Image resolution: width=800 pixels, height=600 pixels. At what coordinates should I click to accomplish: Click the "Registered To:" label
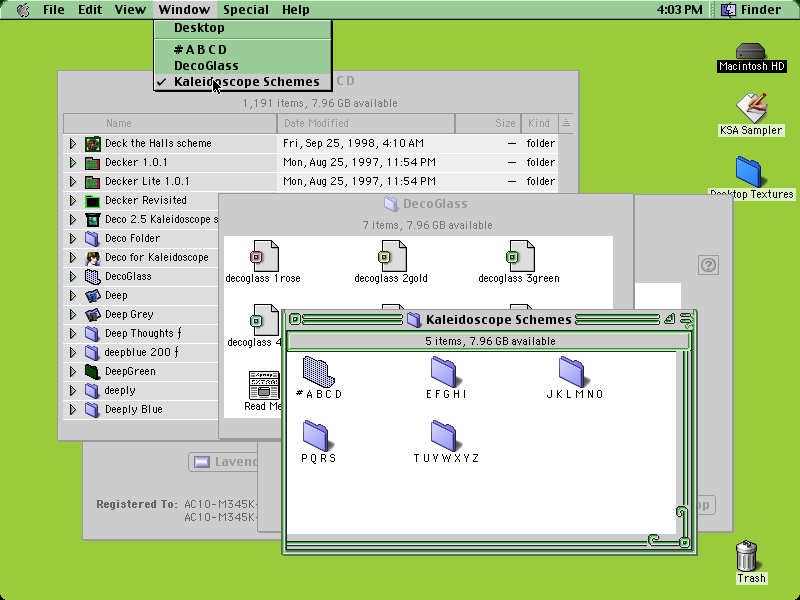[x=137, y=505]
